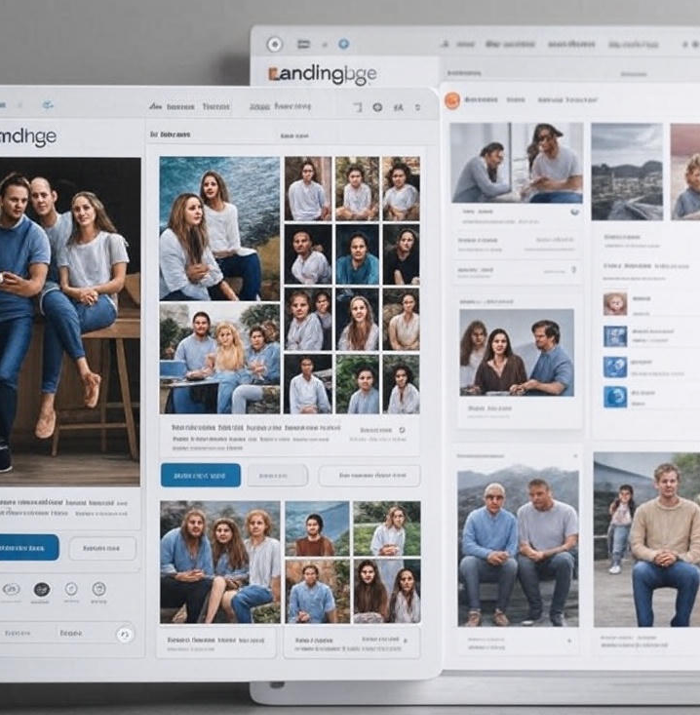
Task: Click the orange circle icon in right panel header
Action: [452, 100]
